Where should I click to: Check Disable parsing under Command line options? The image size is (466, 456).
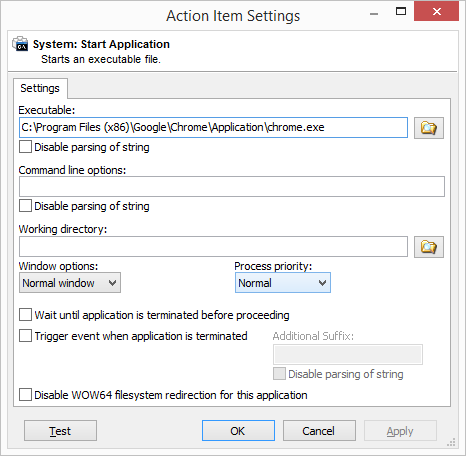coord(25,206)
